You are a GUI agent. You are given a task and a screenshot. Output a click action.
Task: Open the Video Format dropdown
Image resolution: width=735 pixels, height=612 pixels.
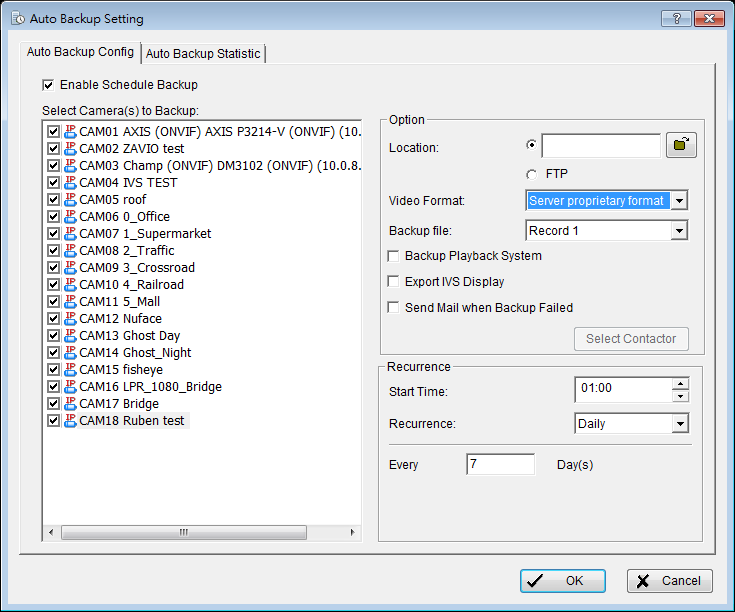[679, 201]
